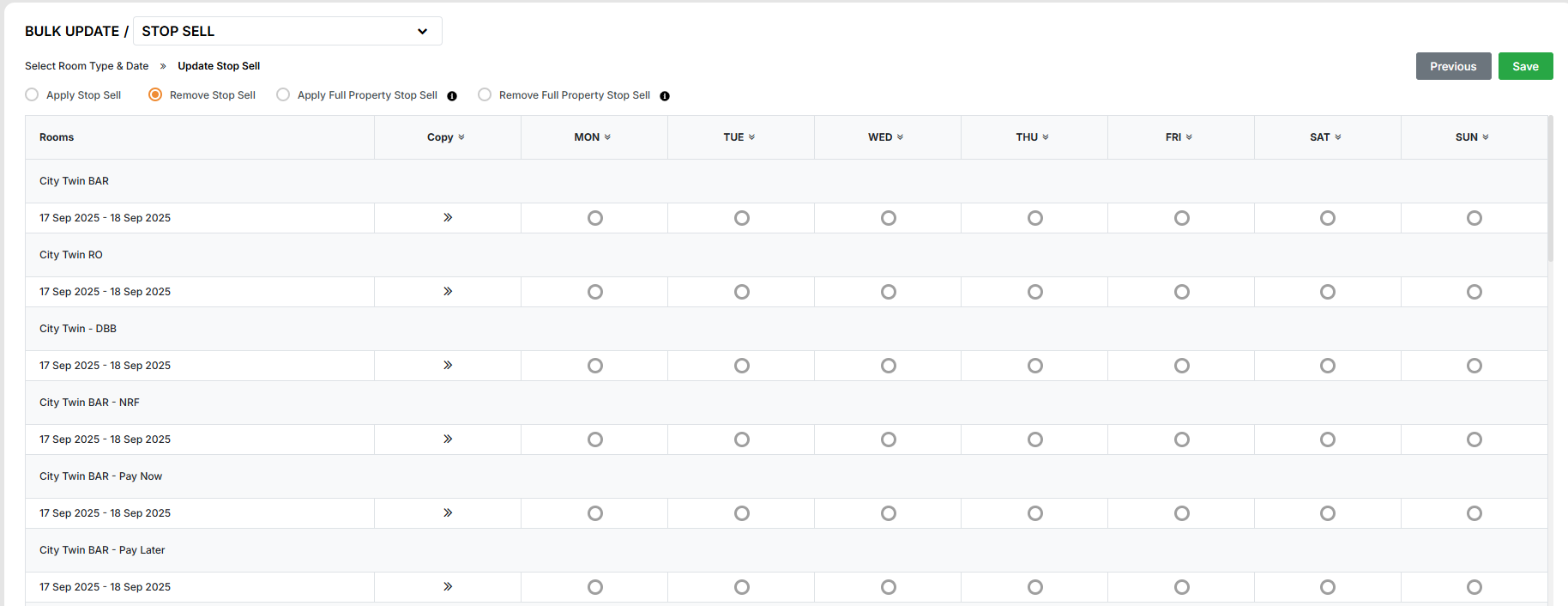
Task: Click copy arrows icon for City Twin RO row
Action: click(448, 292)
